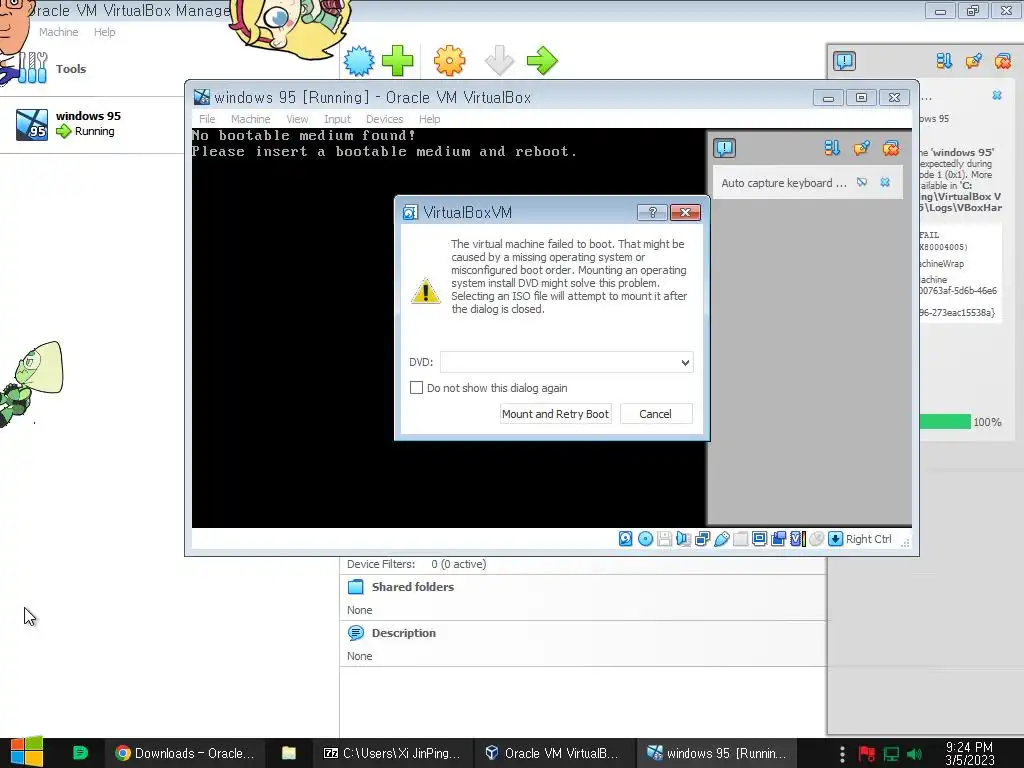Click Device Filters value text
Viewport: 1024px width, 768px height.
coord(458,564)
